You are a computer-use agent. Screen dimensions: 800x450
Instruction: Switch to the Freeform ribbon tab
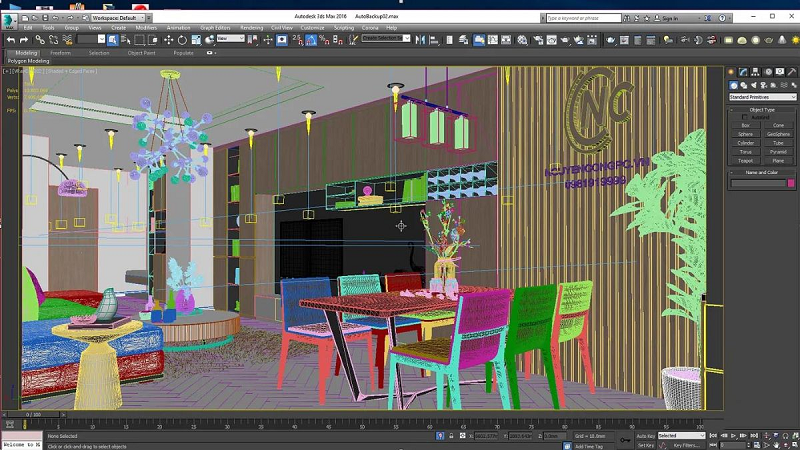click(60, 53)
